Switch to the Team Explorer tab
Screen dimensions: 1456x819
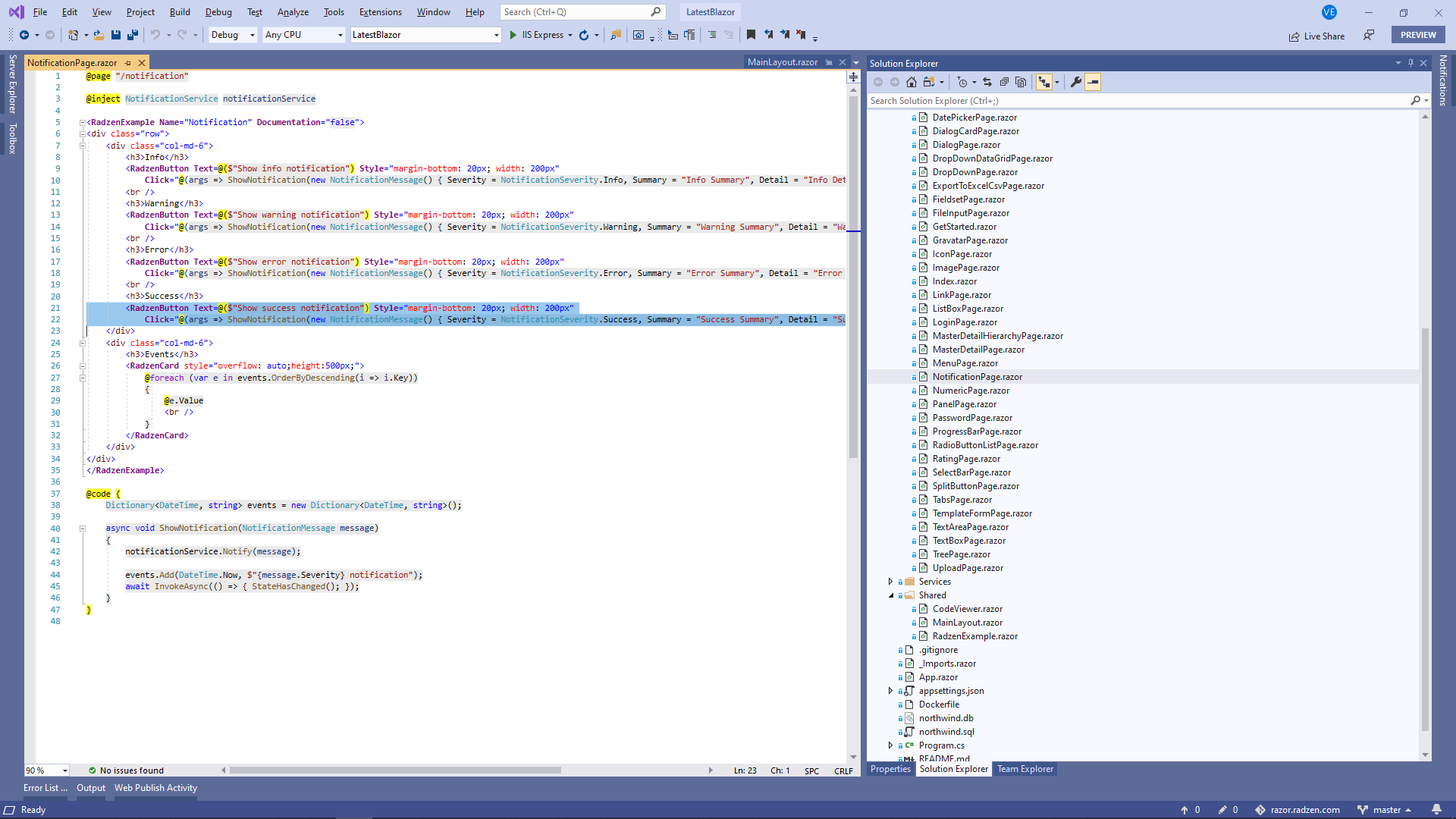1025,769
